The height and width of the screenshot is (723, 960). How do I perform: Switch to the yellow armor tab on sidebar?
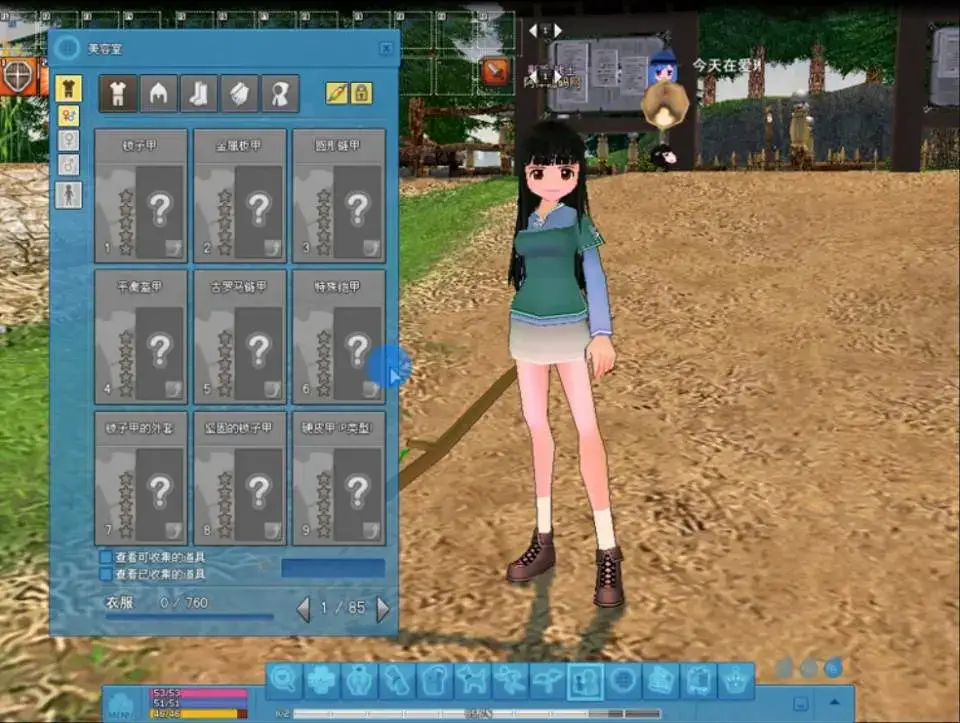click(67, 88)
